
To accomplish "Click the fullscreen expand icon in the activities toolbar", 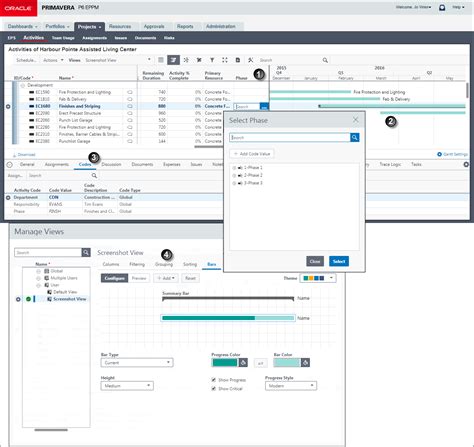I will click(225, 60).
